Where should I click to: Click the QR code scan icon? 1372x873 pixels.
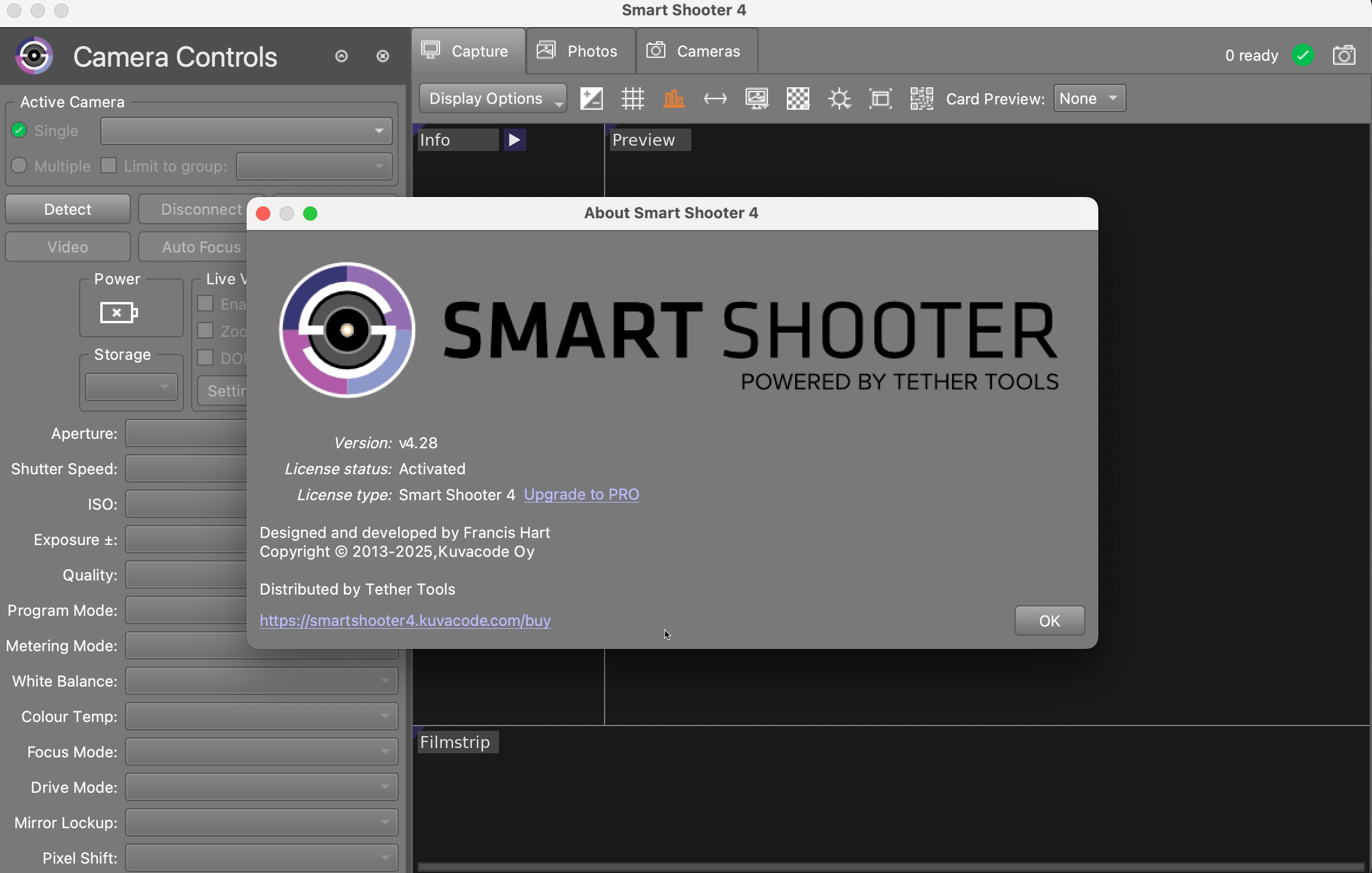(921, 99)
